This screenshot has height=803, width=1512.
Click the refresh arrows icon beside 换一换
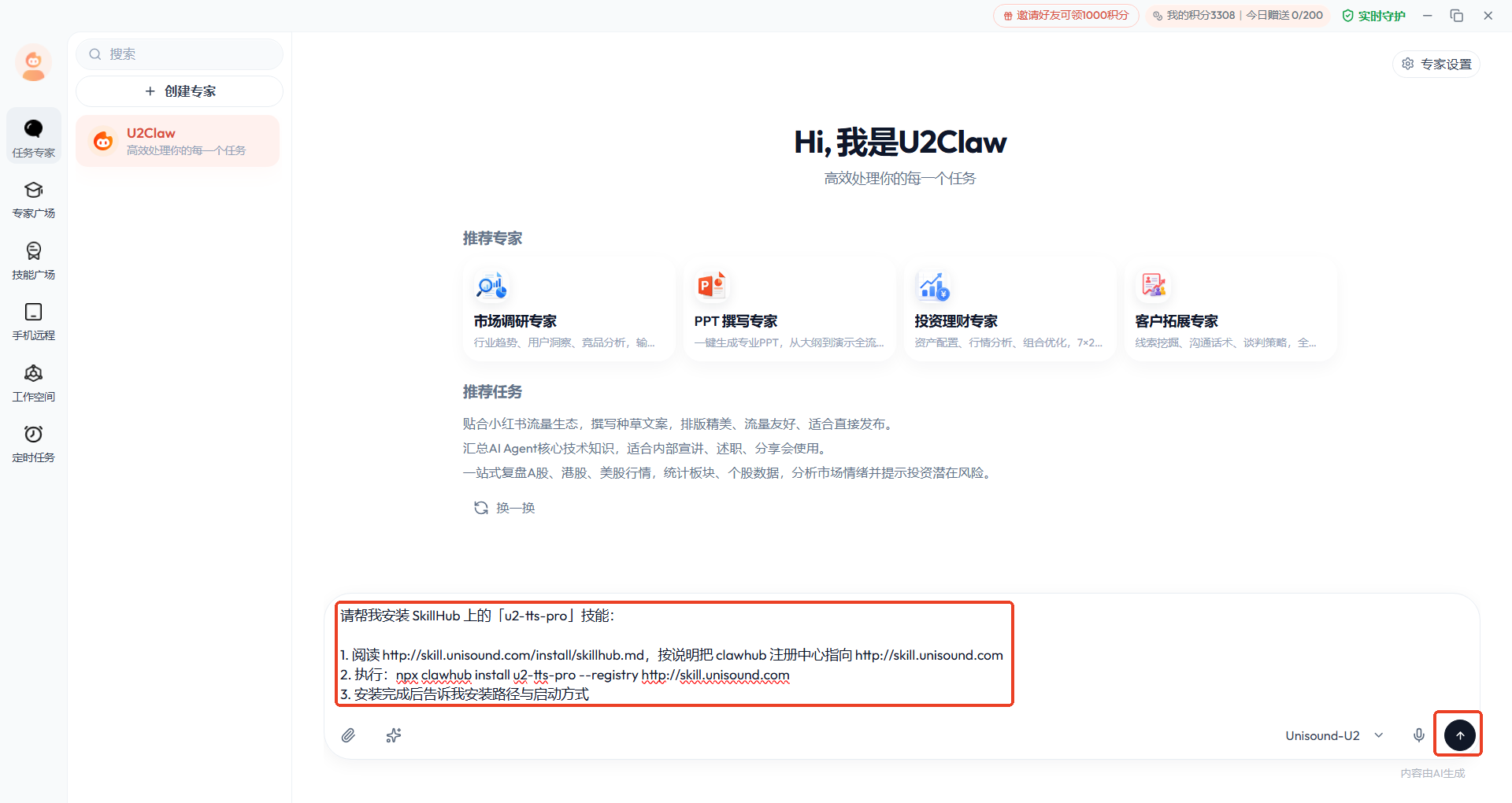click(x=480, y=508)
